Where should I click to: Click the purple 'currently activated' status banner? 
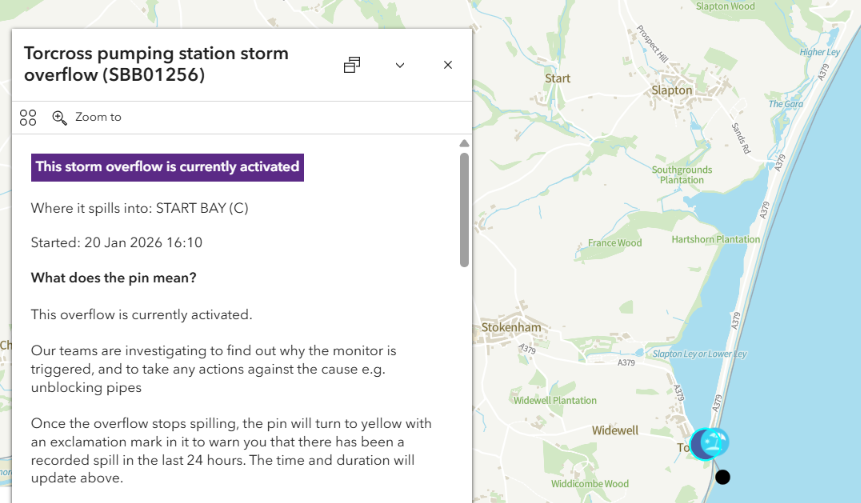167,167
